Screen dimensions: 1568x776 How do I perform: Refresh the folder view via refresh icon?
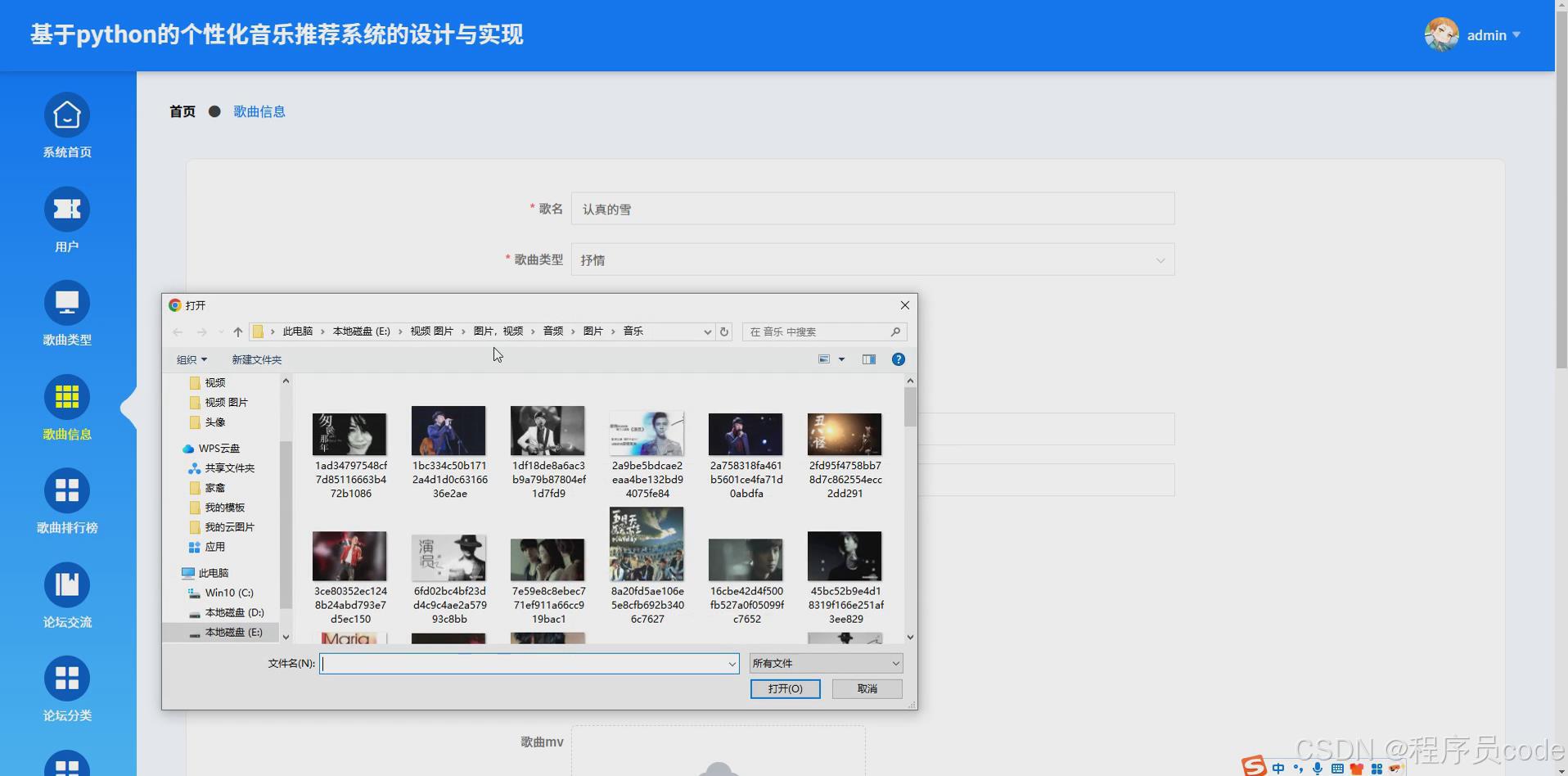723,332
